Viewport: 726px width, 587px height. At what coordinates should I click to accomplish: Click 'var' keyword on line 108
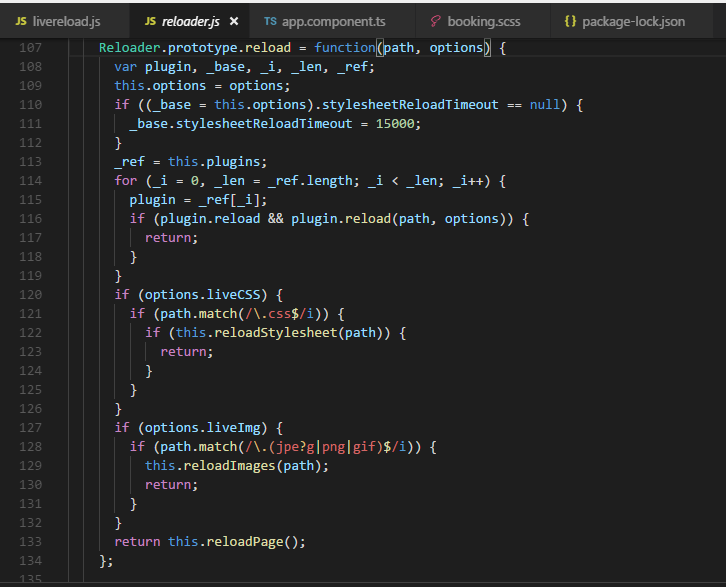[126, 67]
